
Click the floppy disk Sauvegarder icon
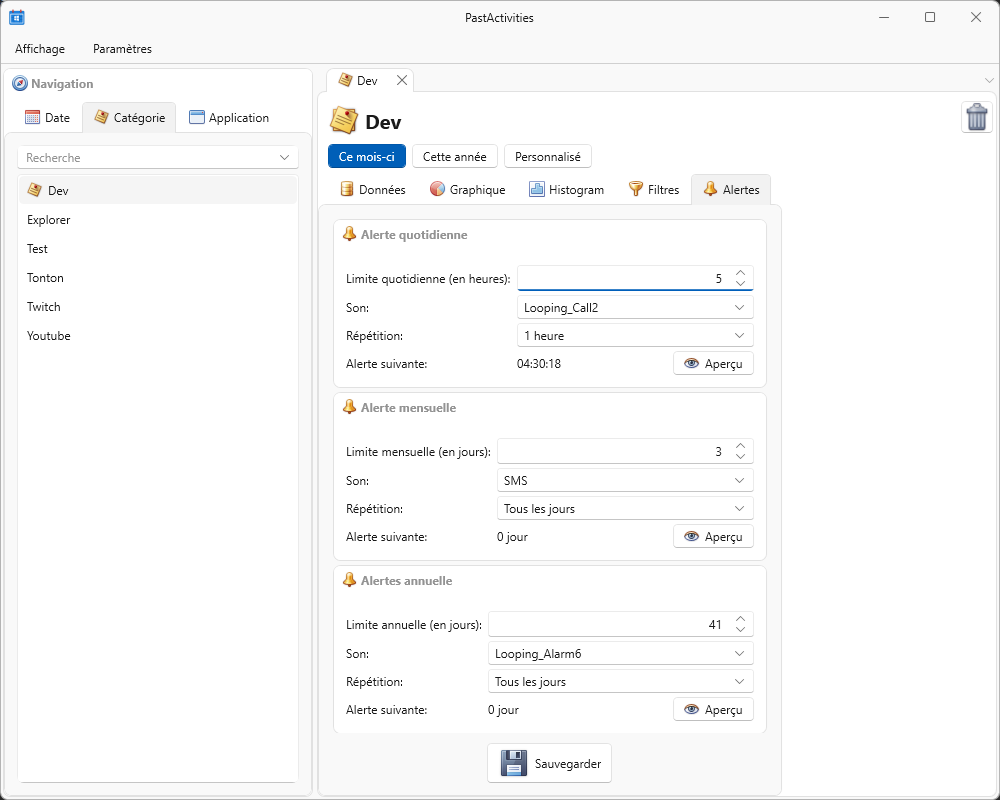514,763
